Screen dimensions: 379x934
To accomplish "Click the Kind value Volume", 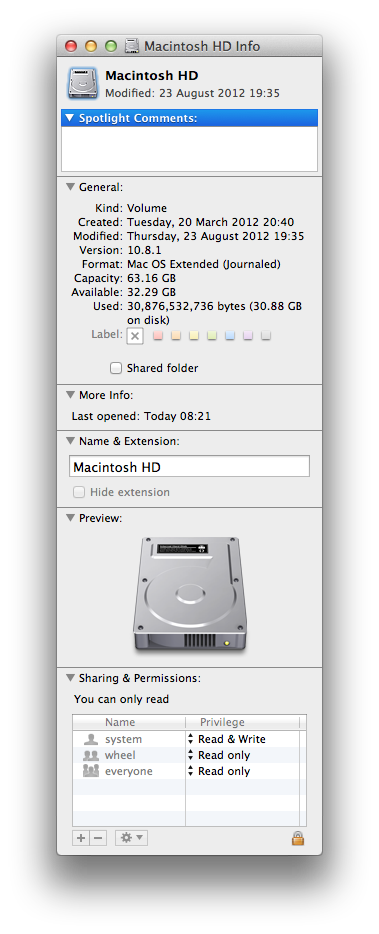I will (147, 208).
